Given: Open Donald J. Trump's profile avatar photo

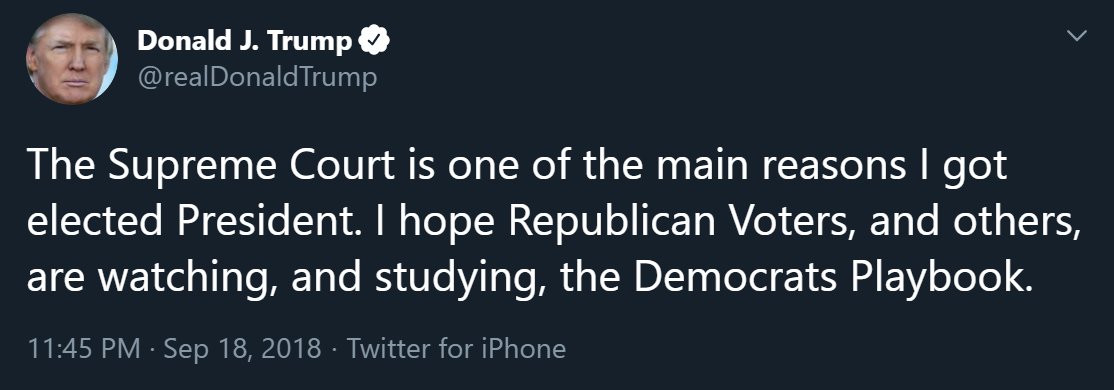Looking at the screenshot, I should (72, 59).
